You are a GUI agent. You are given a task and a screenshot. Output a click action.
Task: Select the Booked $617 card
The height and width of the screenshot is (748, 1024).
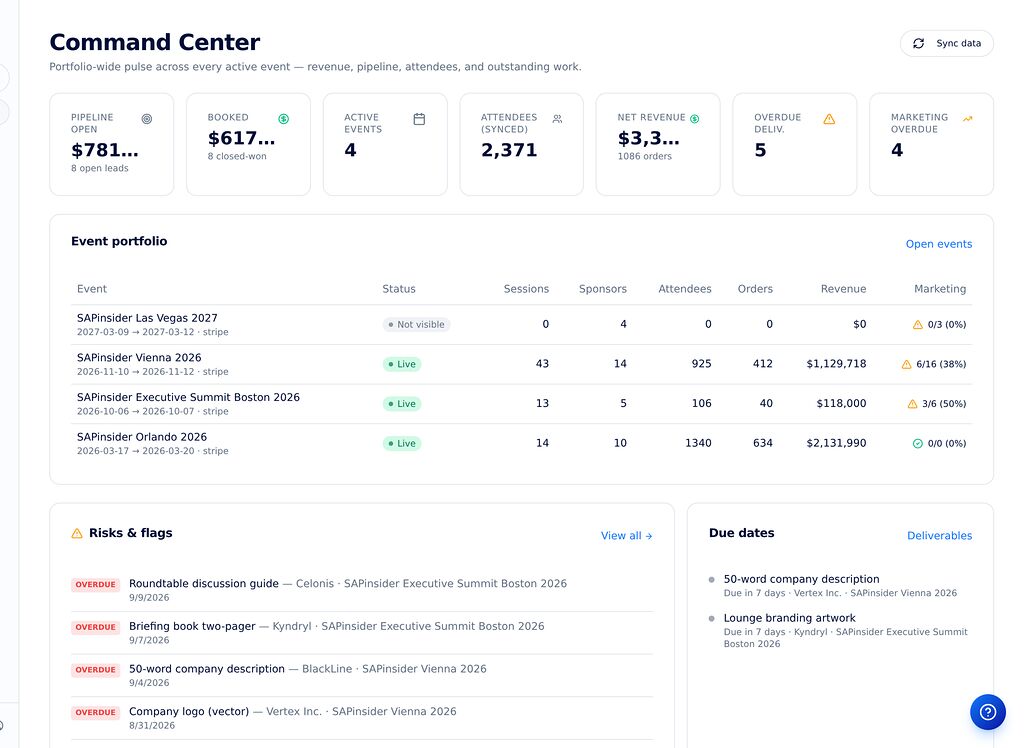[248, 144]
